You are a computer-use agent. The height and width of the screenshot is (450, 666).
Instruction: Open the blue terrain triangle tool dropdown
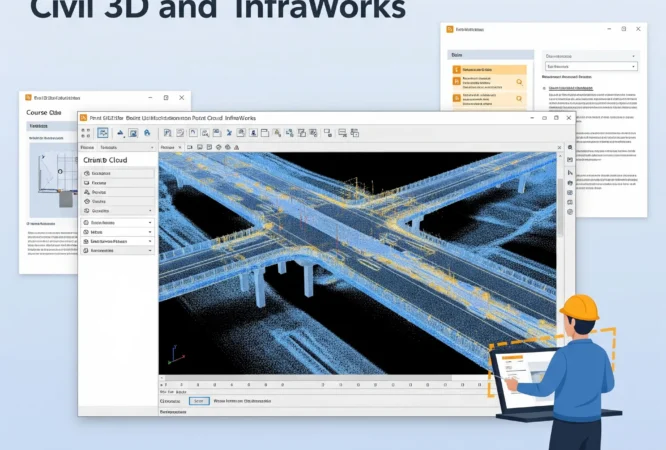[121, 133]
